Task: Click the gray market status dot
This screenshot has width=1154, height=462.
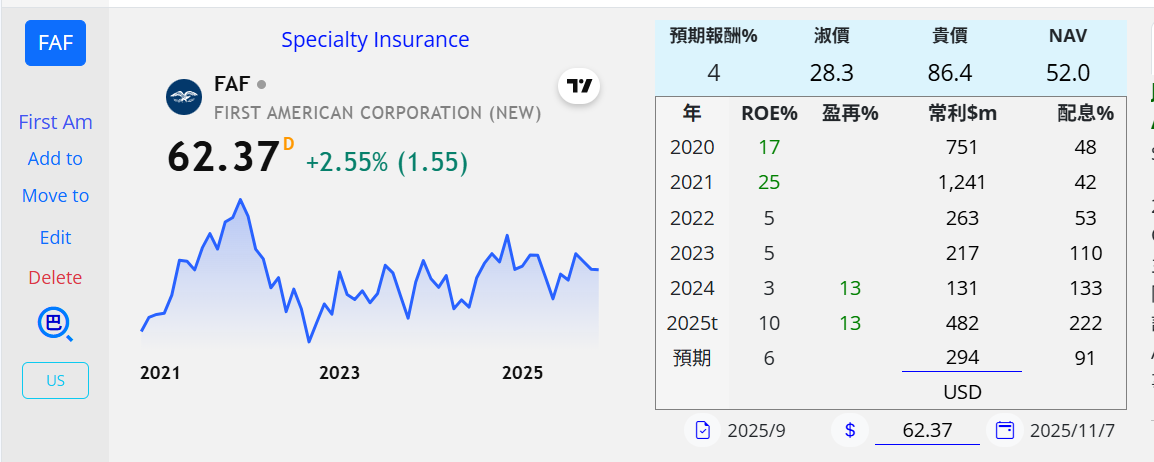Action: pyautogui.click(x=262, y=84)
